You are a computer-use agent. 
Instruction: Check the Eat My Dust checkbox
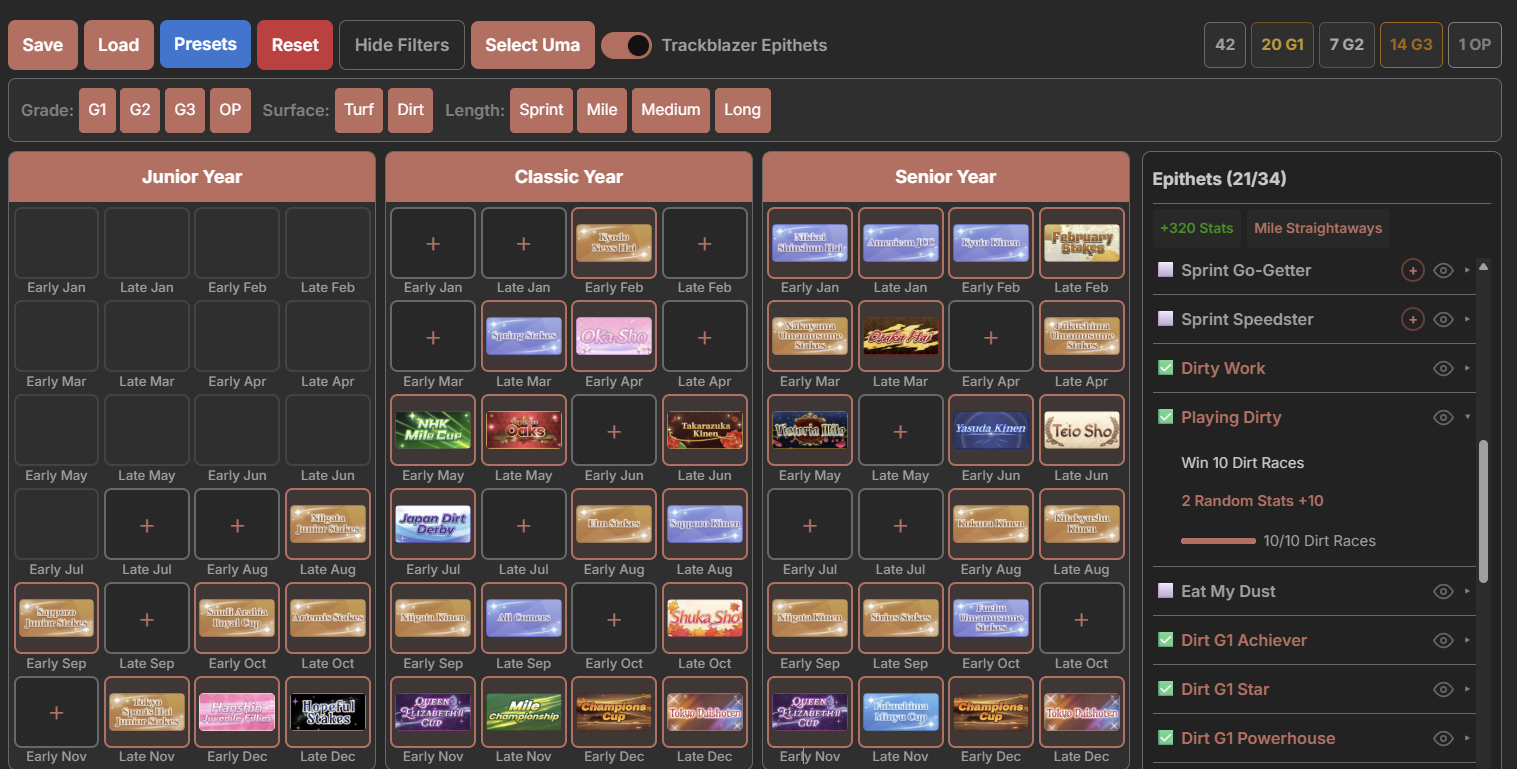pyautogui.click(x=1165, y=591)
